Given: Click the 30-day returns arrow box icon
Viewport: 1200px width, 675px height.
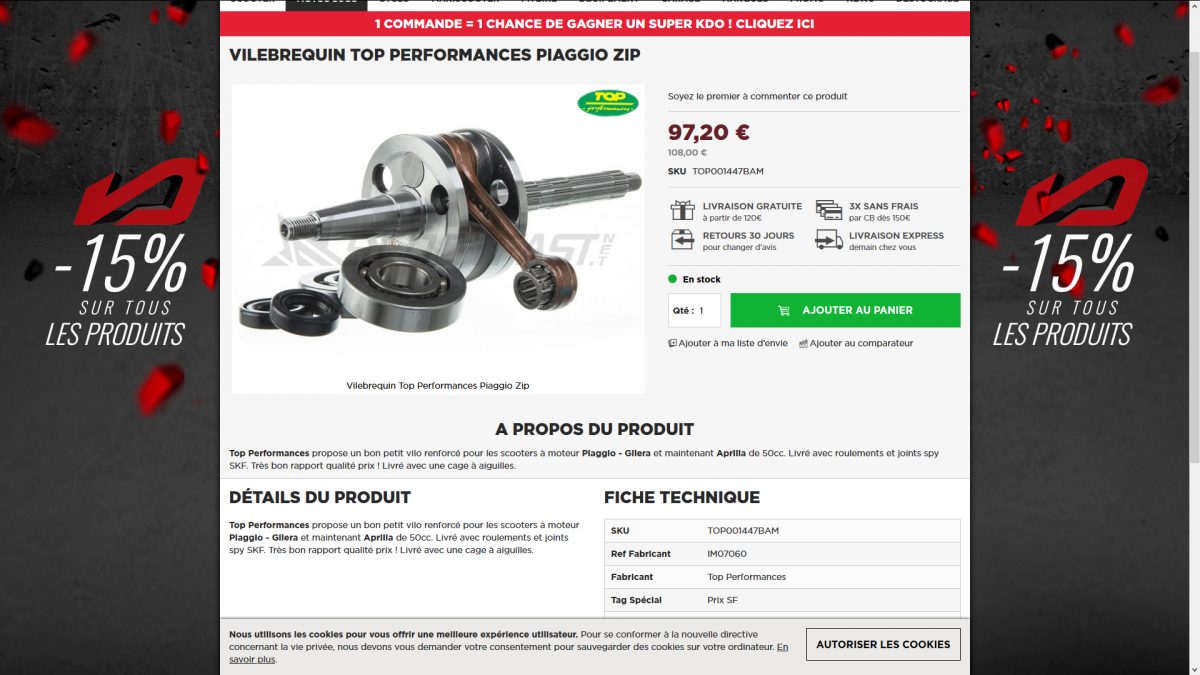Looking at the screenshot, I should click(683, 239).
